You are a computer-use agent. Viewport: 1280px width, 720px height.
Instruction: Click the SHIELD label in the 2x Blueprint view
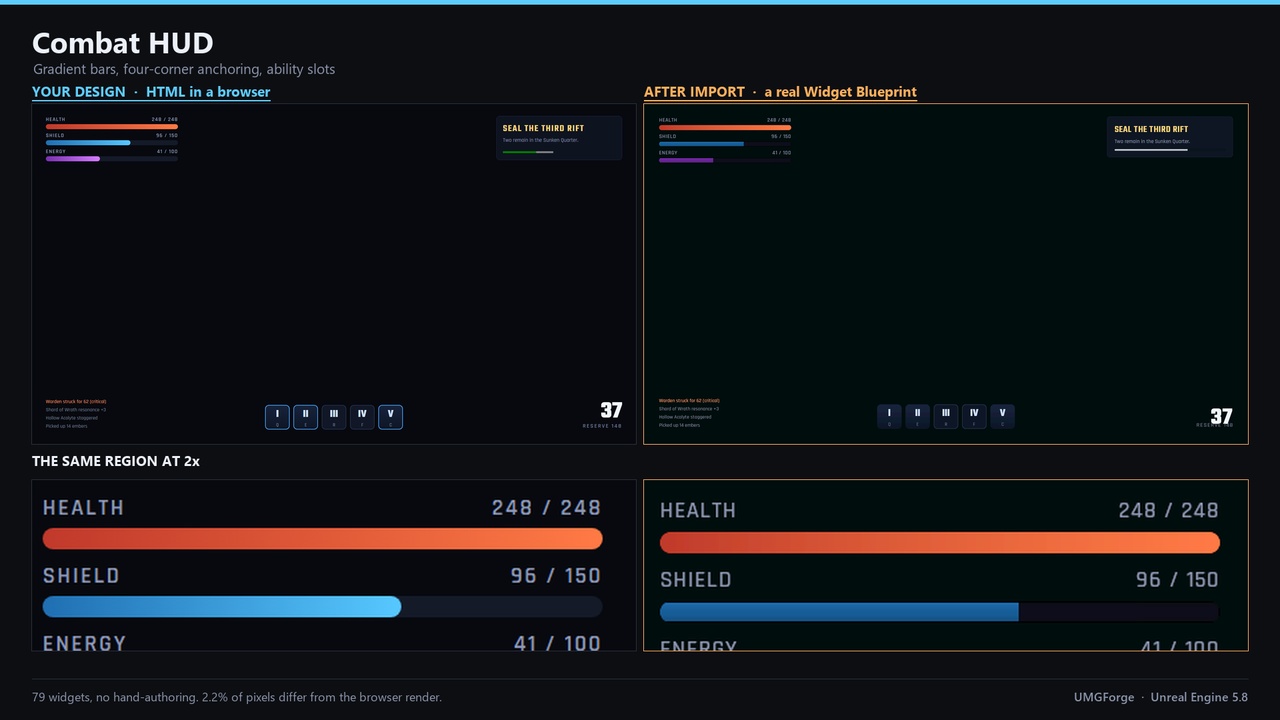point(696,580)
